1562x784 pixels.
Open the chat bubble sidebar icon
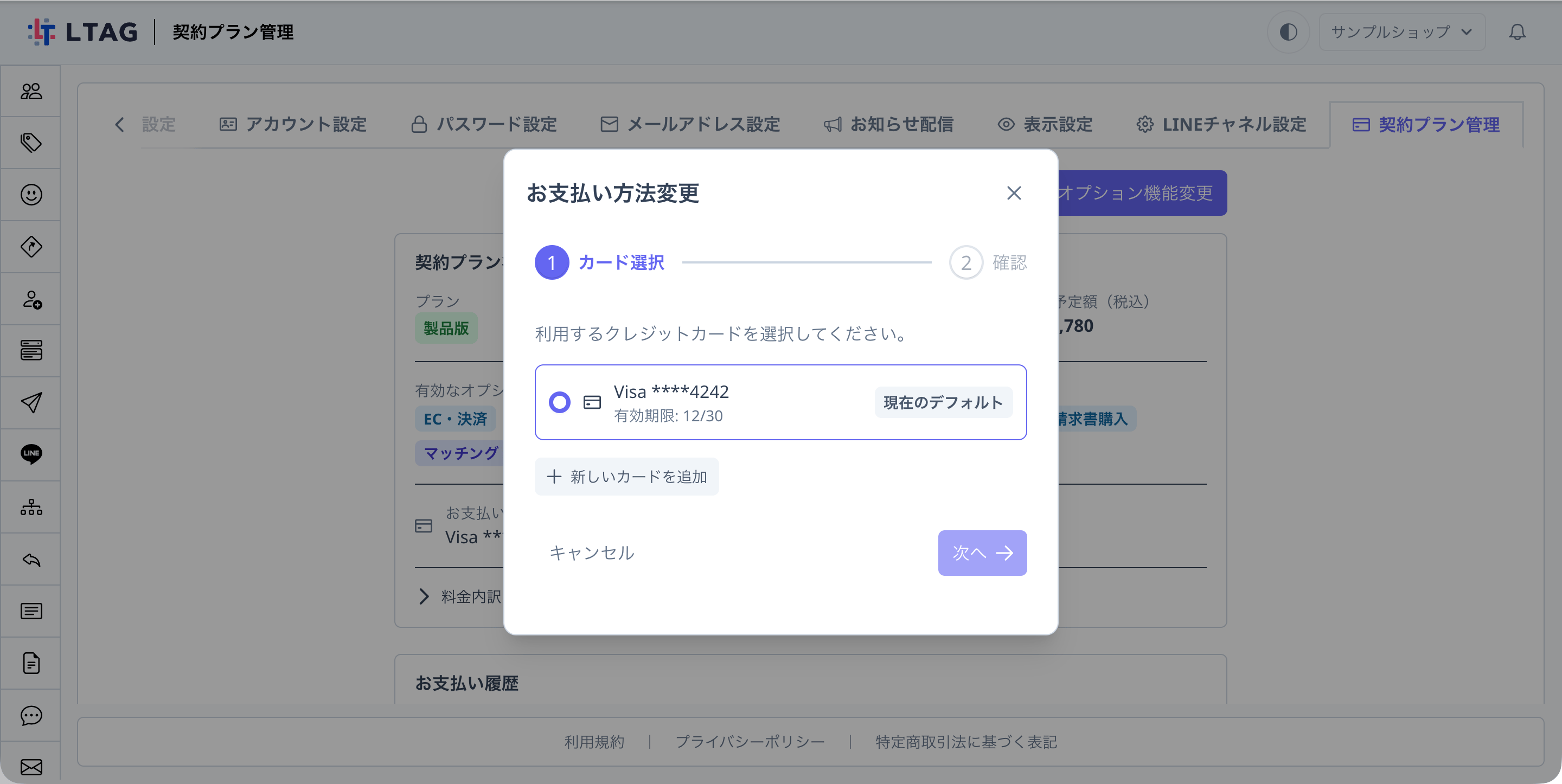coord(31,716)
